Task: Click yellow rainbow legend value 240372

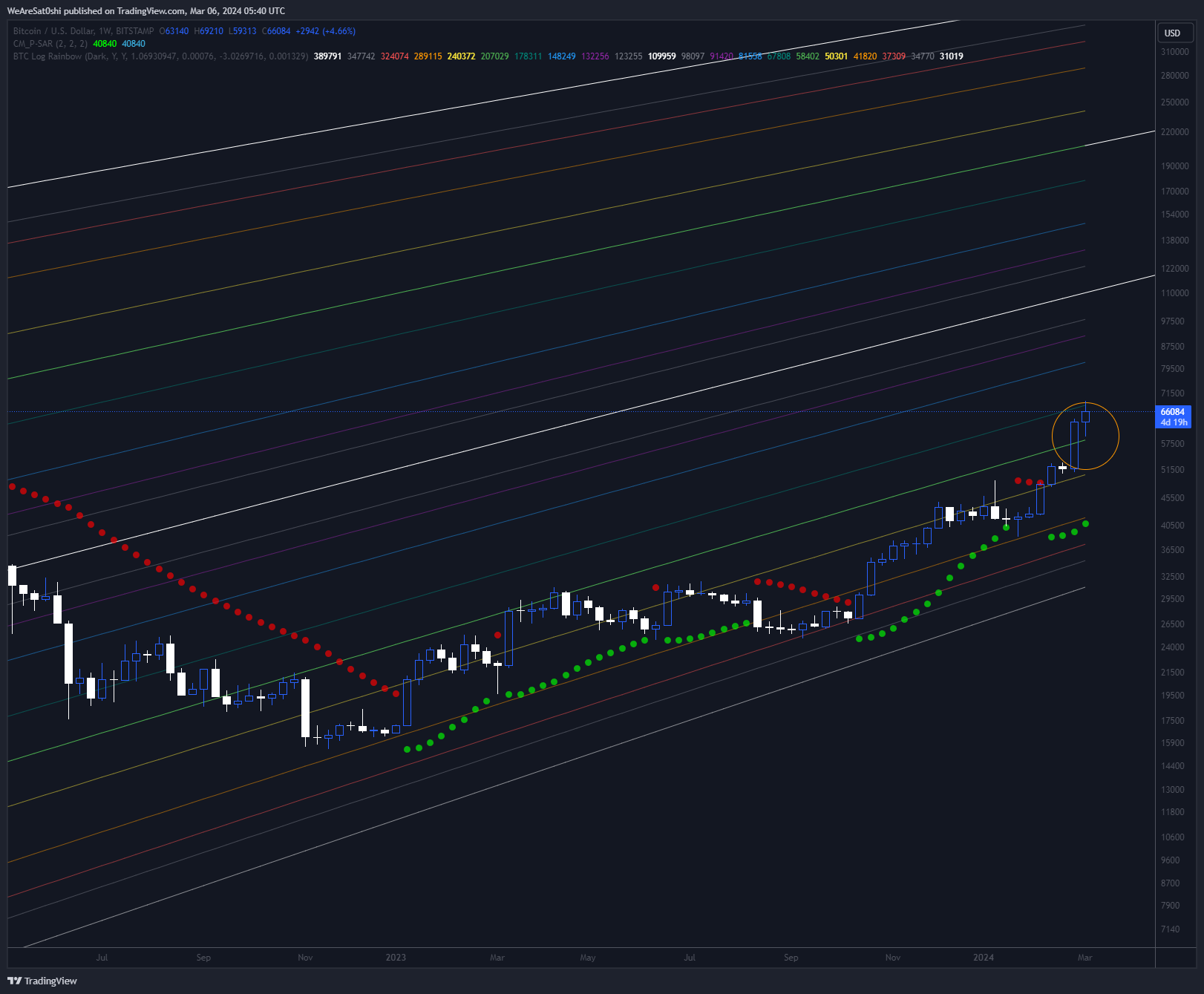Action: [x=461, y=56]
